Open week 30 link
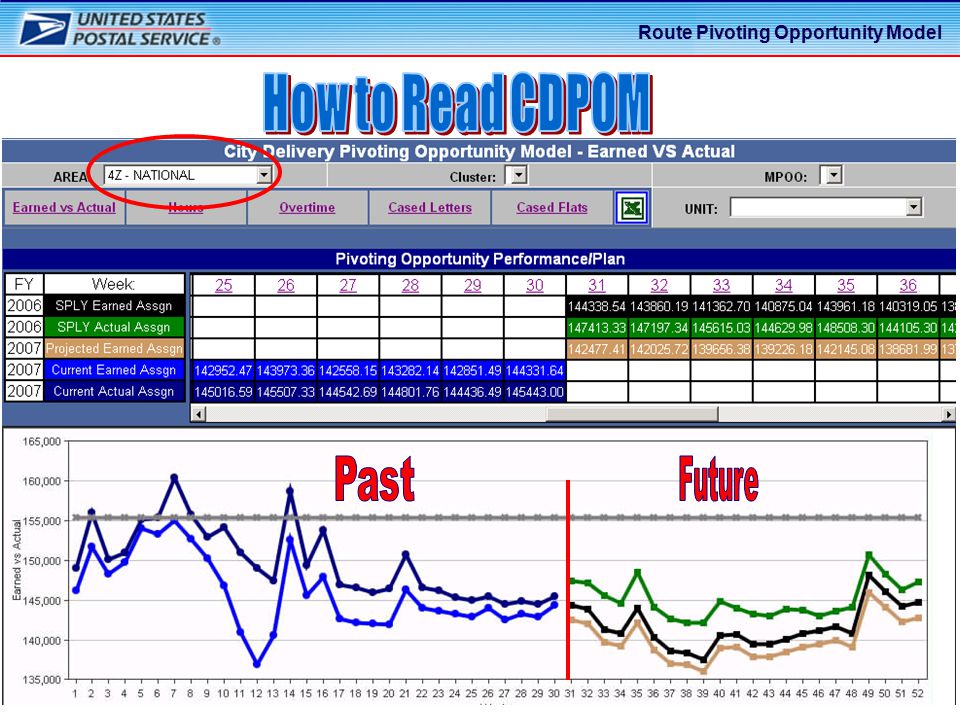This screenshot has height=720, width=960. [x=534, y=285]
